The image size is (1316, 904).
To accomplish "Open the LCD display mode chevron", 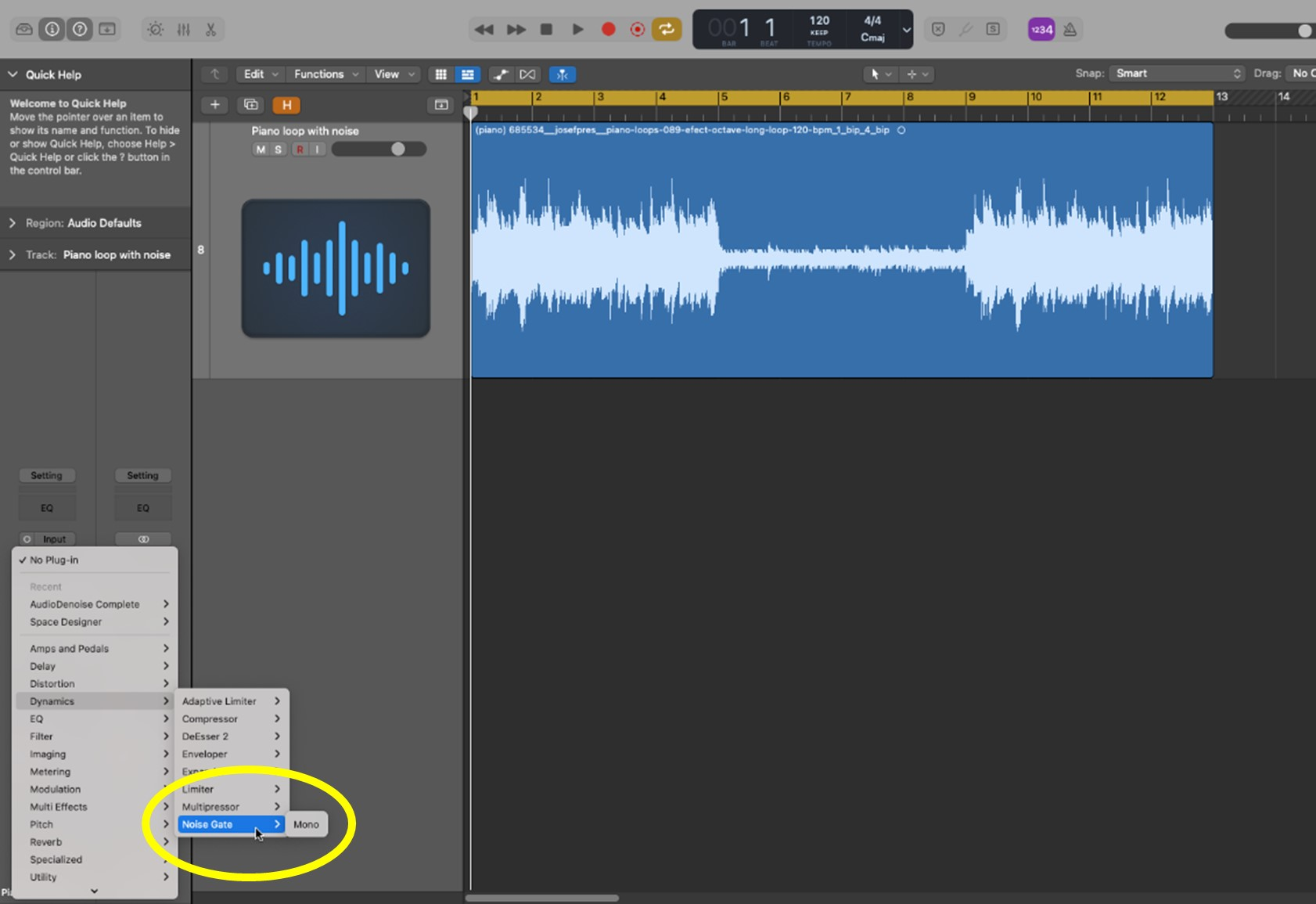I will 906,31.
